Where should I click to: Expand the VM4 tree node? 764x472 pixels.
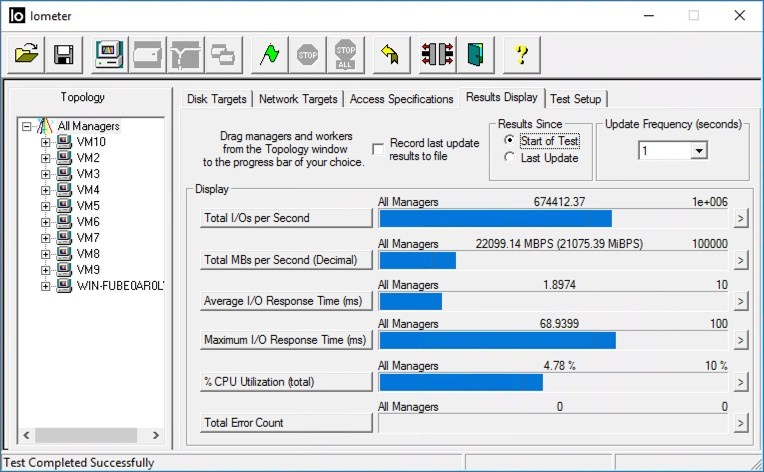point(45,190)
